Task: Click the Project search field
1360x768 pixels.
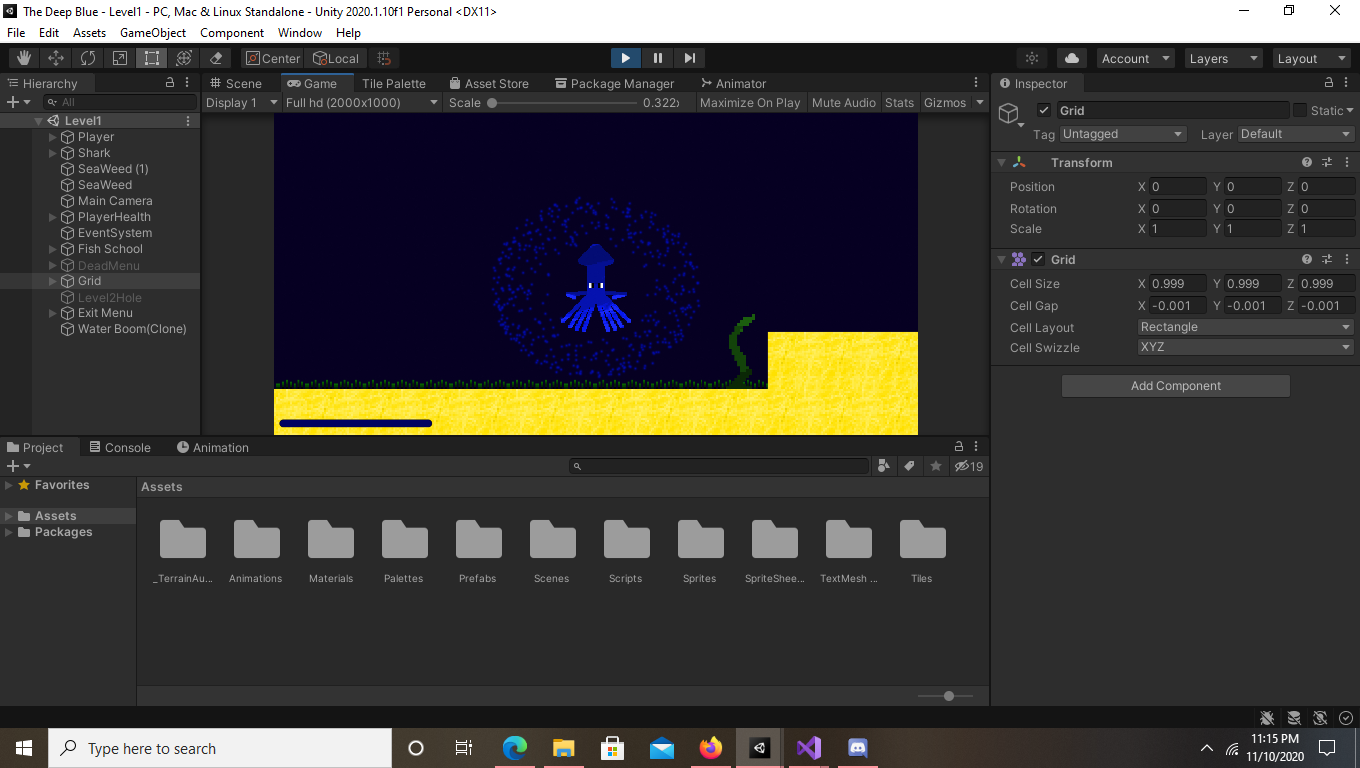Action: [719, 466]
